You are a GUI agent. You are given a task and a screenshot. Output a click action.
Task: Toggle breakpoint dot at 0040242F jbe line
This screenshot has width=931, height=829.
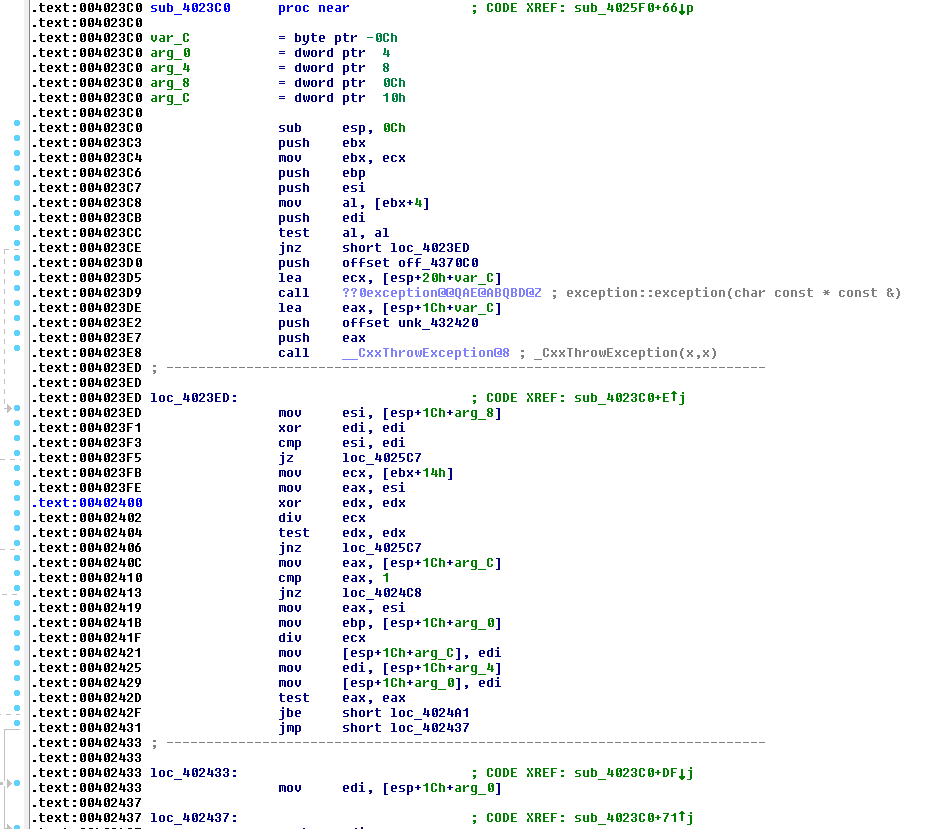click(17, 713)
